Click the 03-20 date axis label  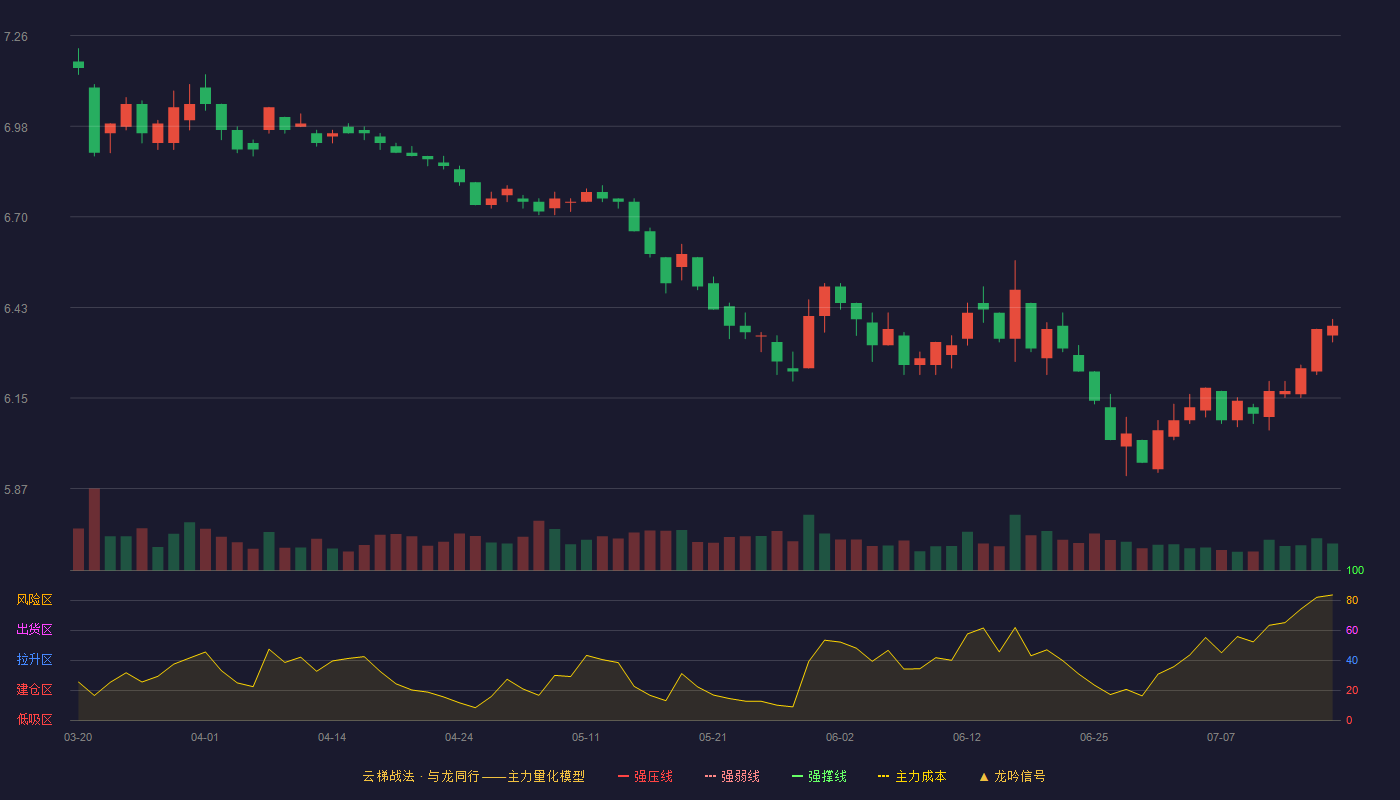point(78,737)
